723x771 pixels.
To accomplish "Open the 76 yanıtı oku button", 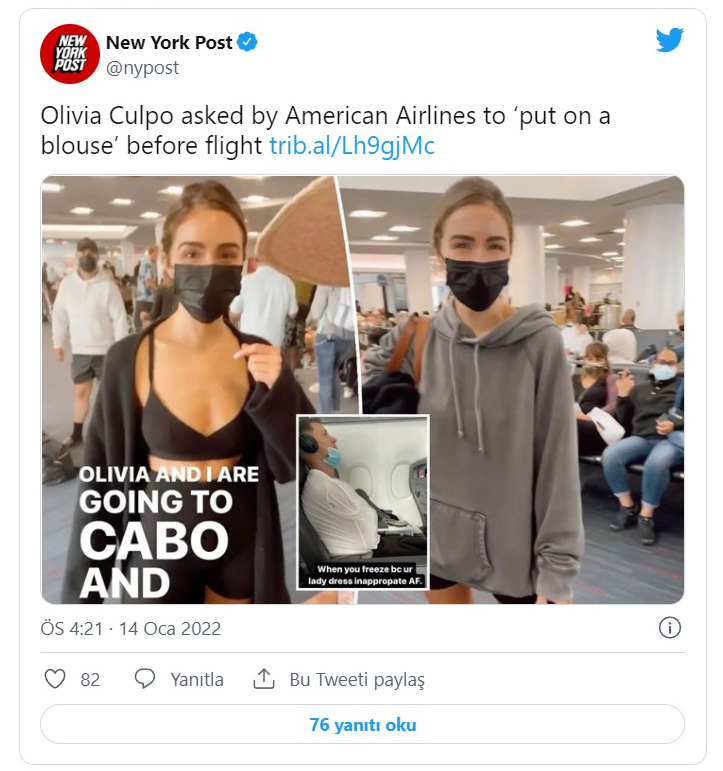I will point(362,724).
